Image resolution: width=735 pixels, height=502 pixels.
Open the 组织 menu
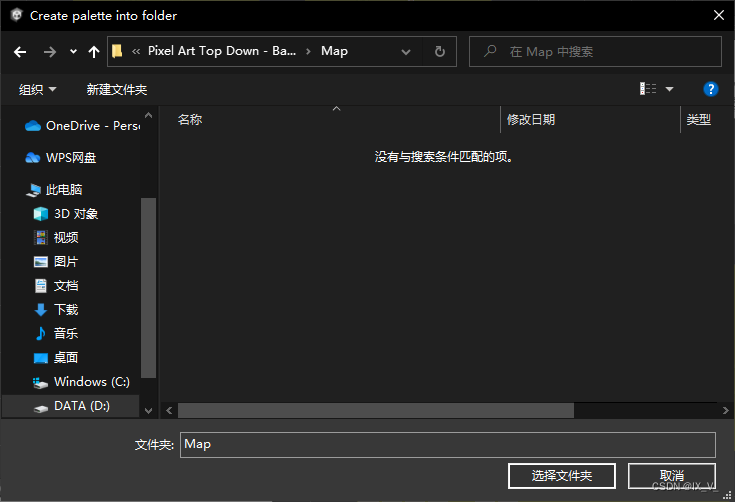click(x=38, y=89)
